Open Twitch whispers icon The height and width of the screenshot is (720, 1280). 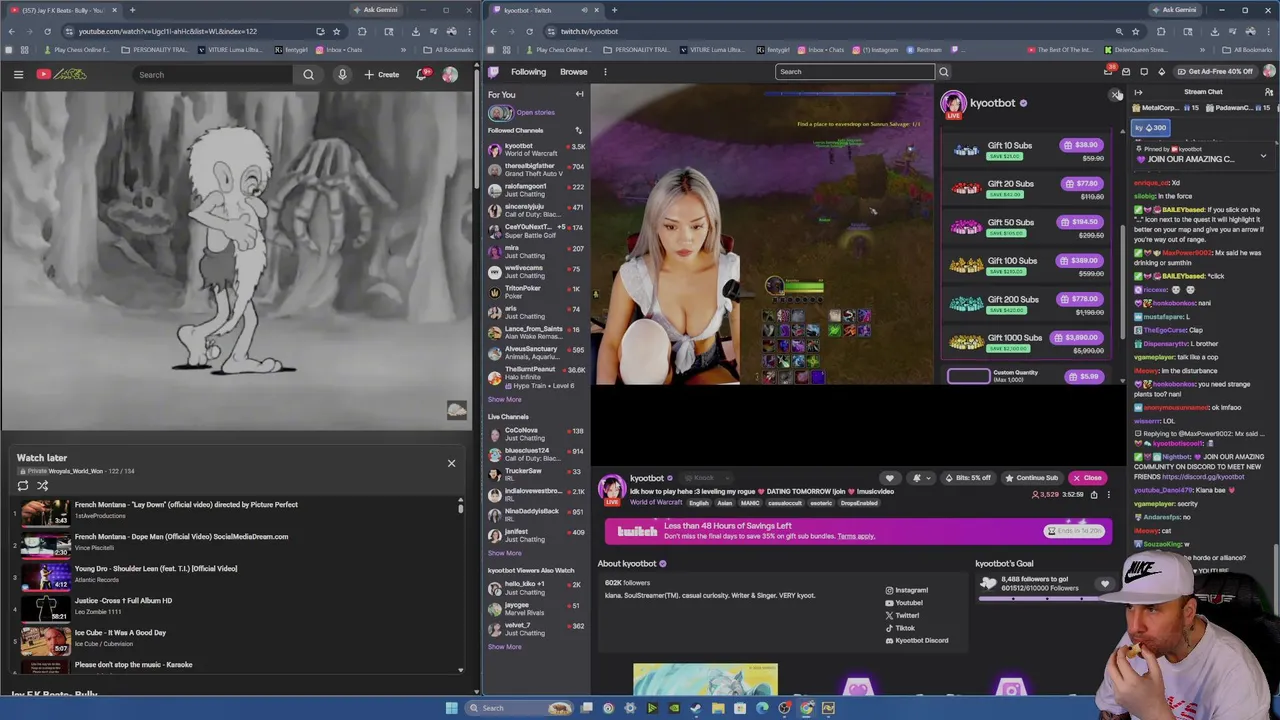click(x=1144, y=72)
